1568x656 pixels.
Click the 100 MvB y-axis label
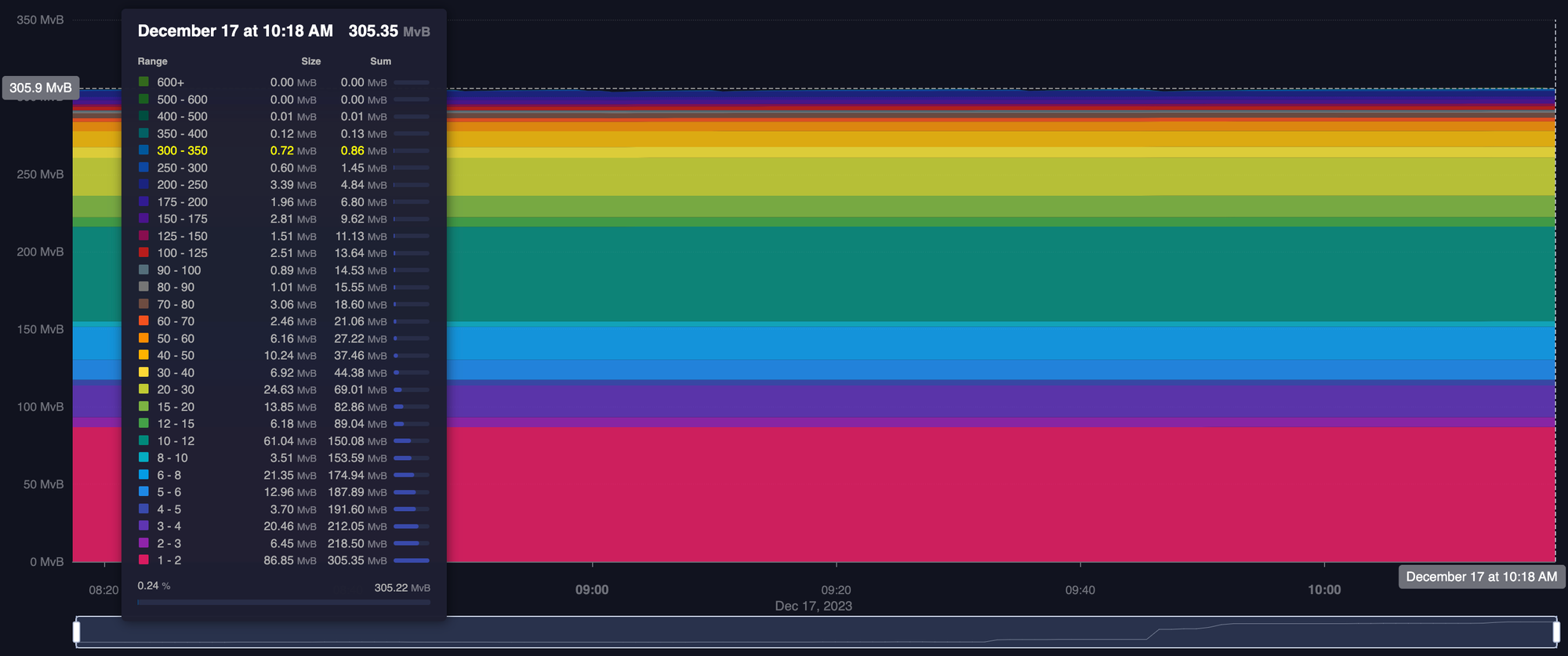[x=40, y=407]
